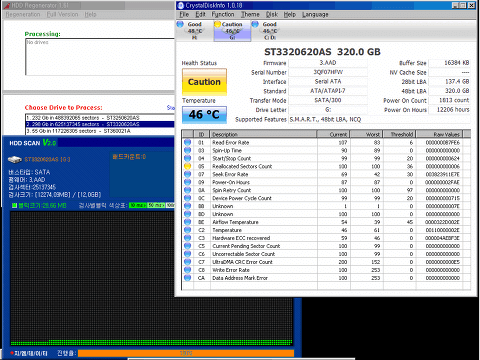Click the No drives processing list box
The width and height of the screenshot is (480, 360).
click(x=100, y=57)
